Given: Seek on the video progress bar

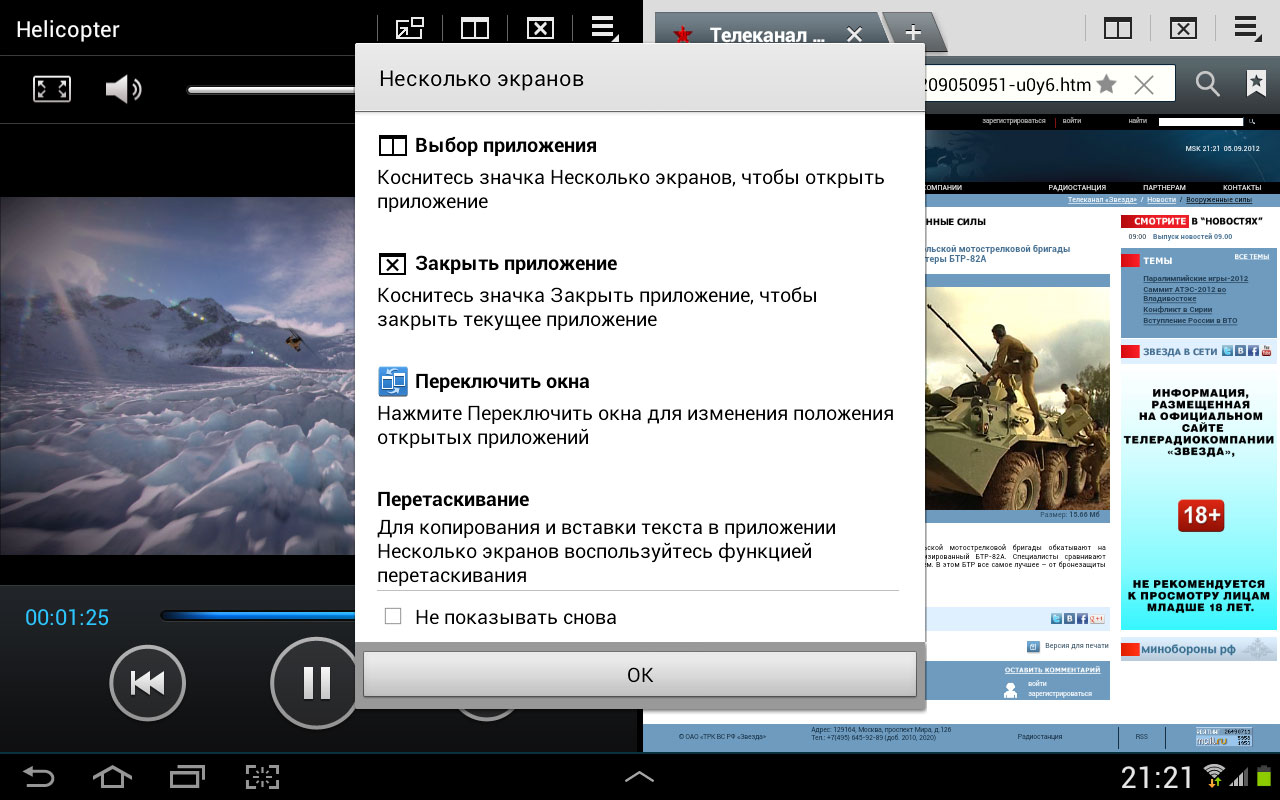Looking at the screenshot, I should tap(258, 616).
